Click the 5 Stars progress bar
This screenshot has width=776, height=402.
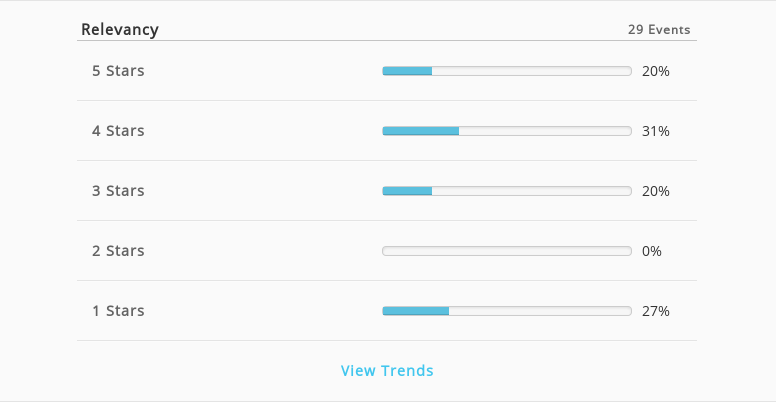[x=507, y=71]
